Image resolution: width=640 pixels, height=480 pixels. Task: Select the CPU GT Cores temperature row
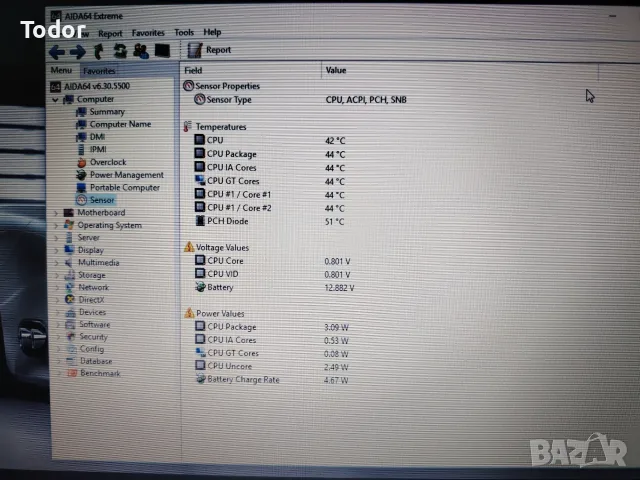click(269, 181)
